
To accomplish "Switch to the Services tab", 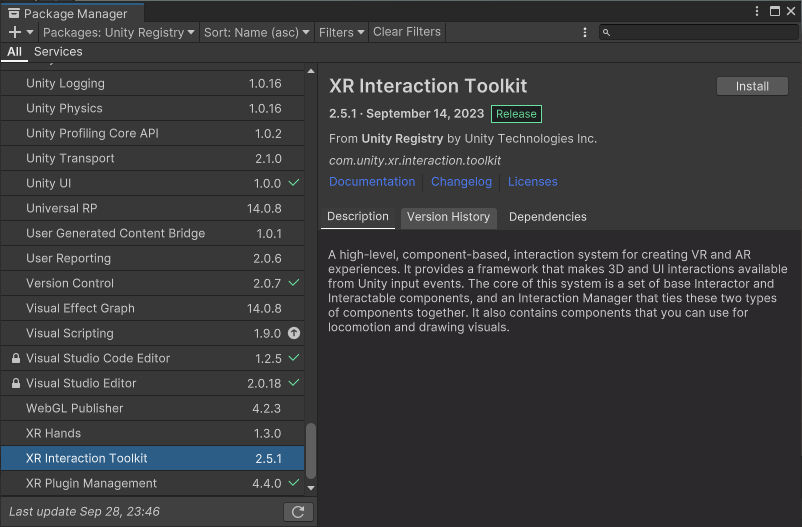I will pyautogui.click(x=58, y=52).
